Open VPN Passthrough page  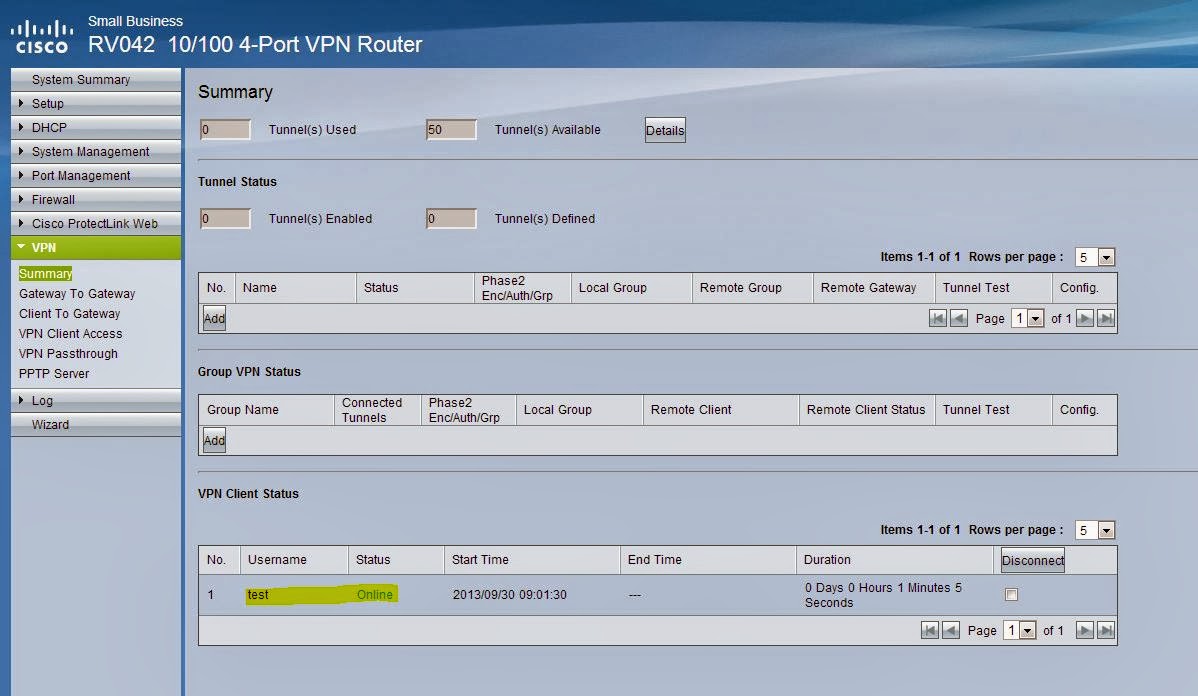[68, 354]
